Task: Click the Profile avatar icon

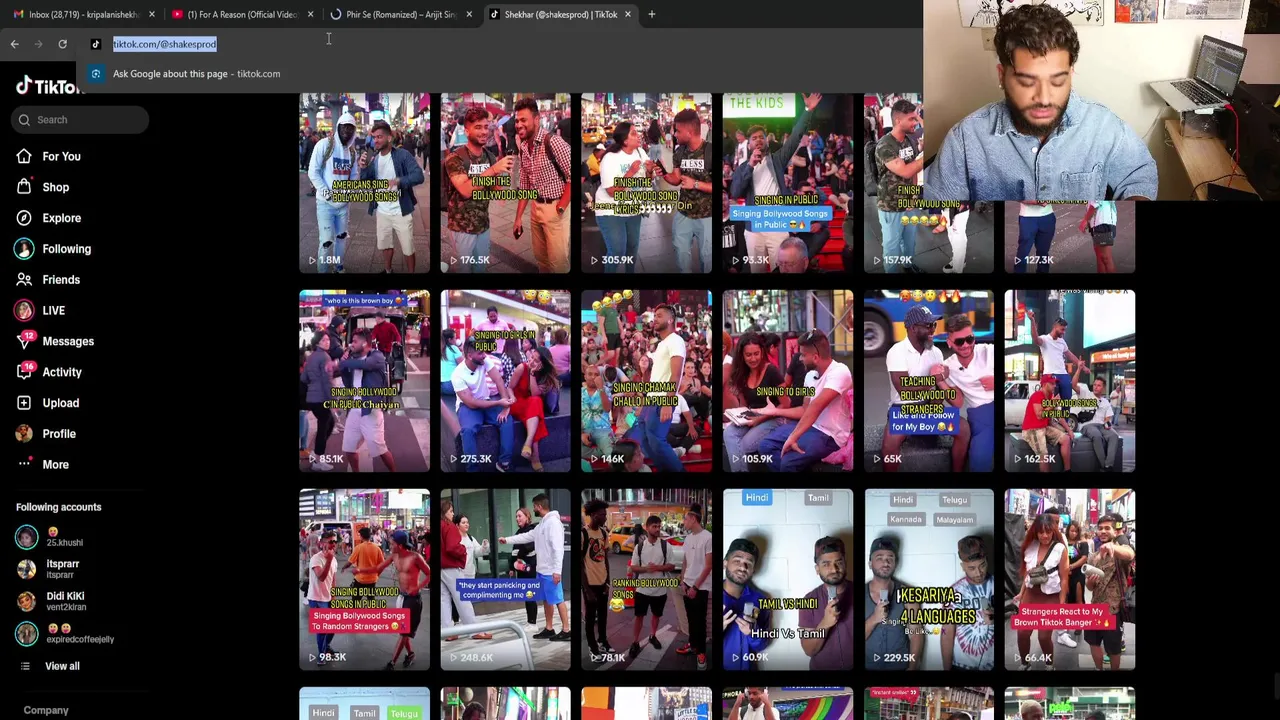Action: 24,434
